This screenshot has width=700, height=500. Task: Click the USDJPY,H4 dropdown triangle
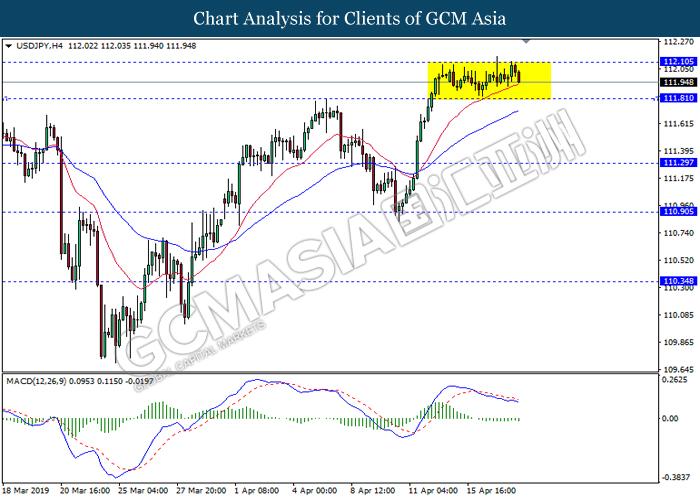tap(8, 46)
